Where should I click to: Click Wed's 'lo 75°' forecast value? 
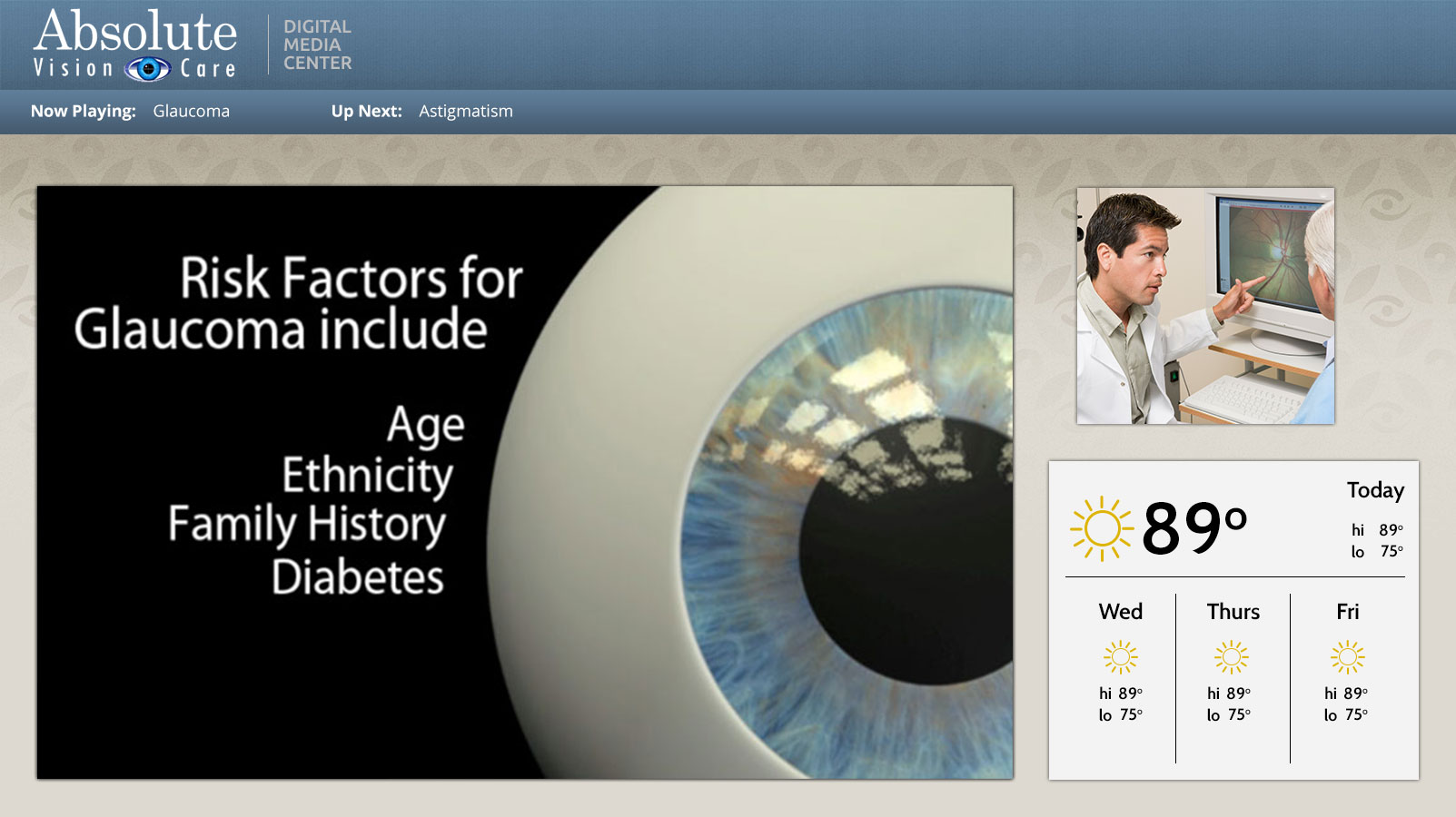[1121, 715]
